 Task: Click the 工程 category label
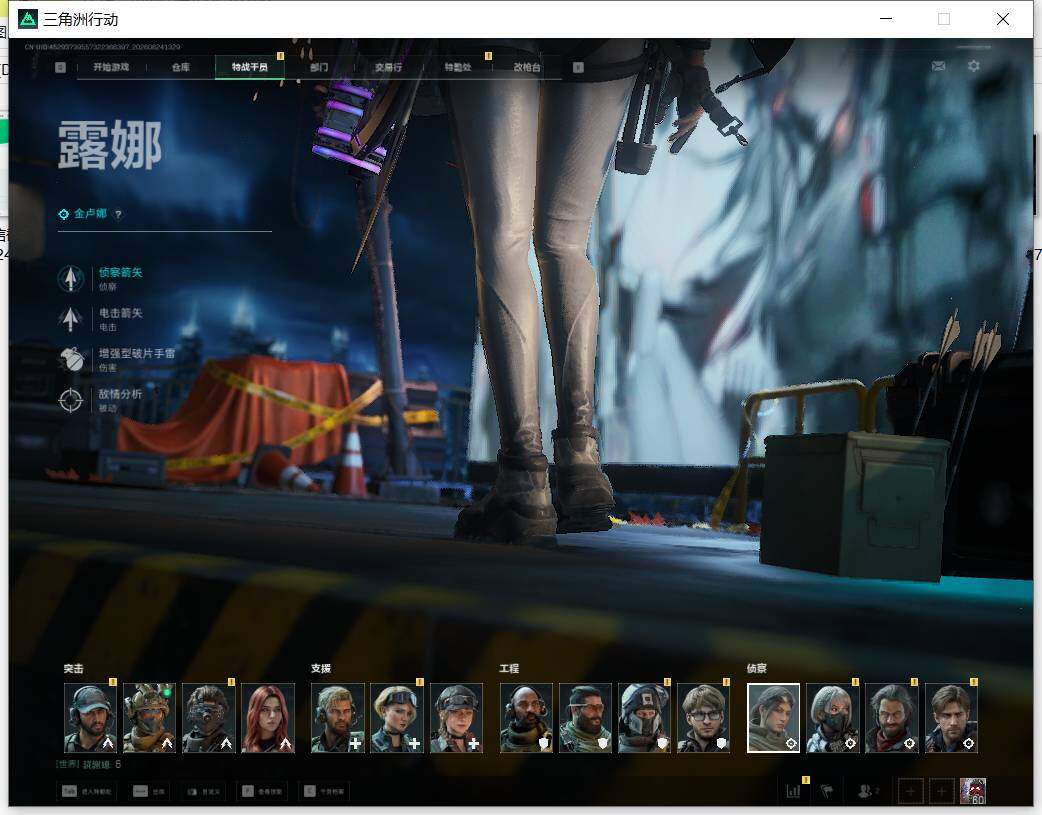click(x=510, y=669)
